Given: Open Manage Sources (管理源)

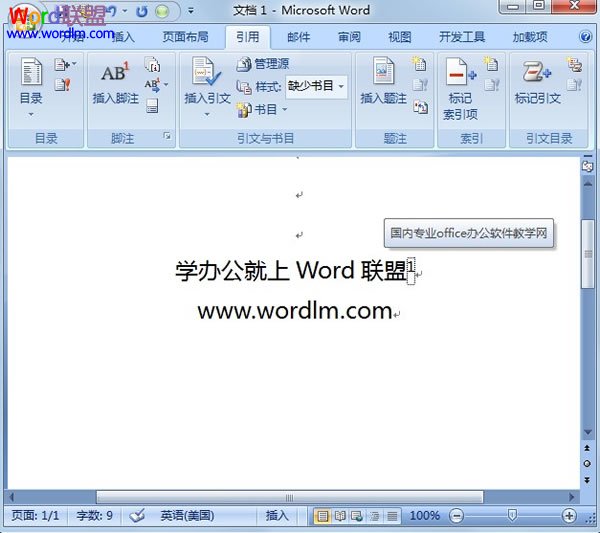Looking at the screenshot, I should click(262, 64).
